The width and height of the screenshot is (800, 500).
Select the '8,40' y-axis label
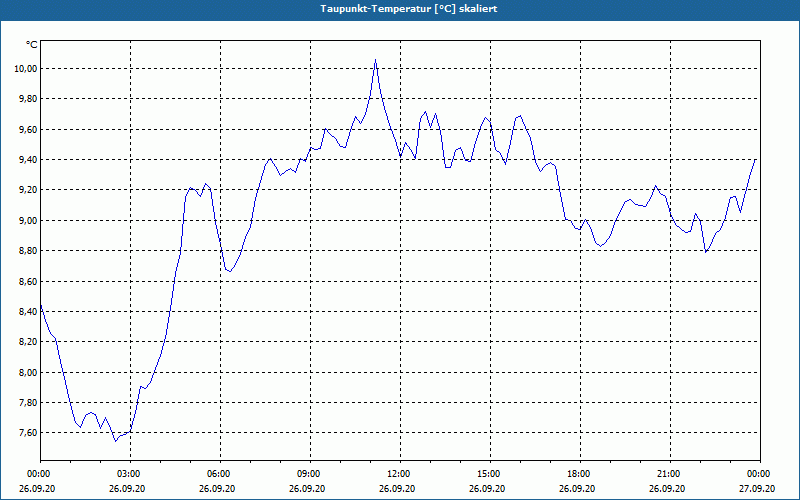coord(28,312)
